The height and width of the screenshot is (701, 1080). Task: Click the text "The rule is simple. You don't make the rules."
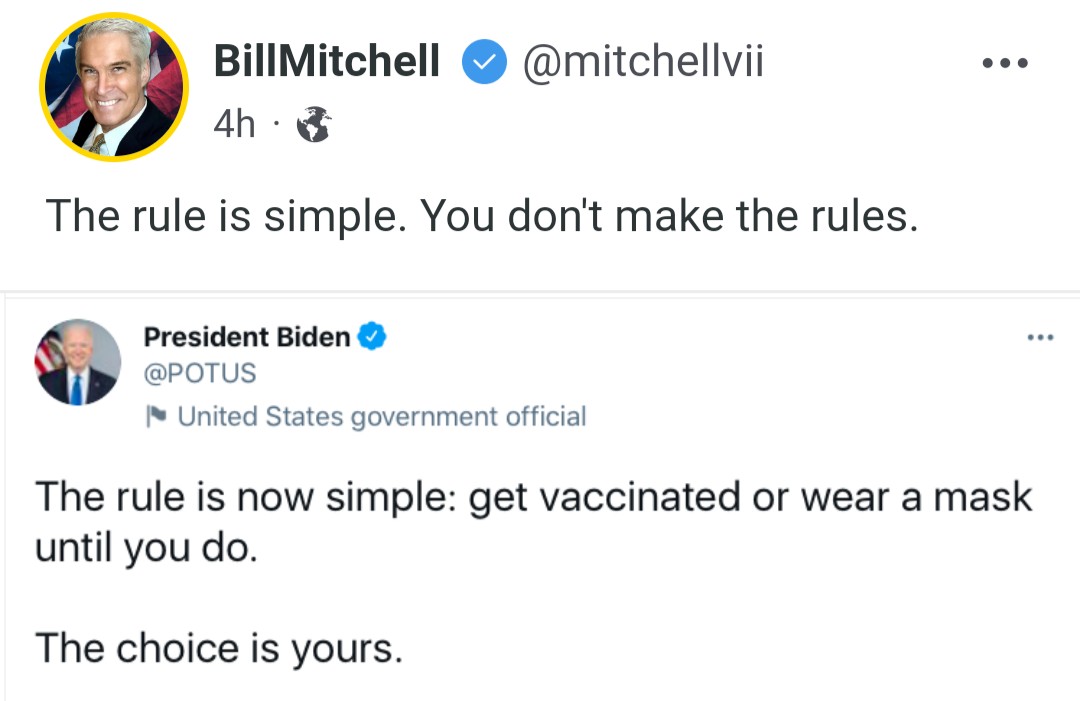(x=482, y=216)
